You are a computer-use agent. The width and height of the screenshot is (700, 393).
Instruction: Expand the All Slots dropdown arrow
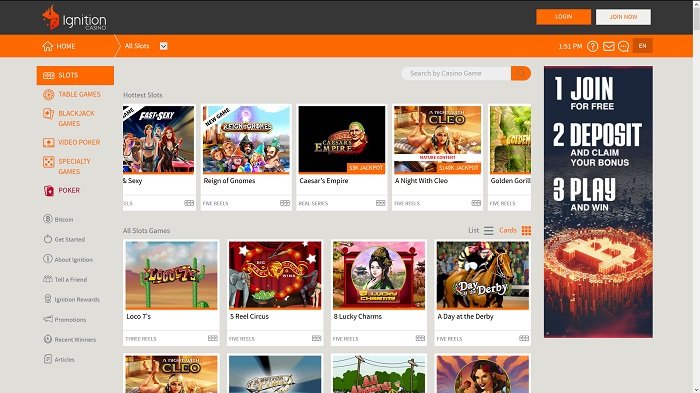[x=163, y=46]
